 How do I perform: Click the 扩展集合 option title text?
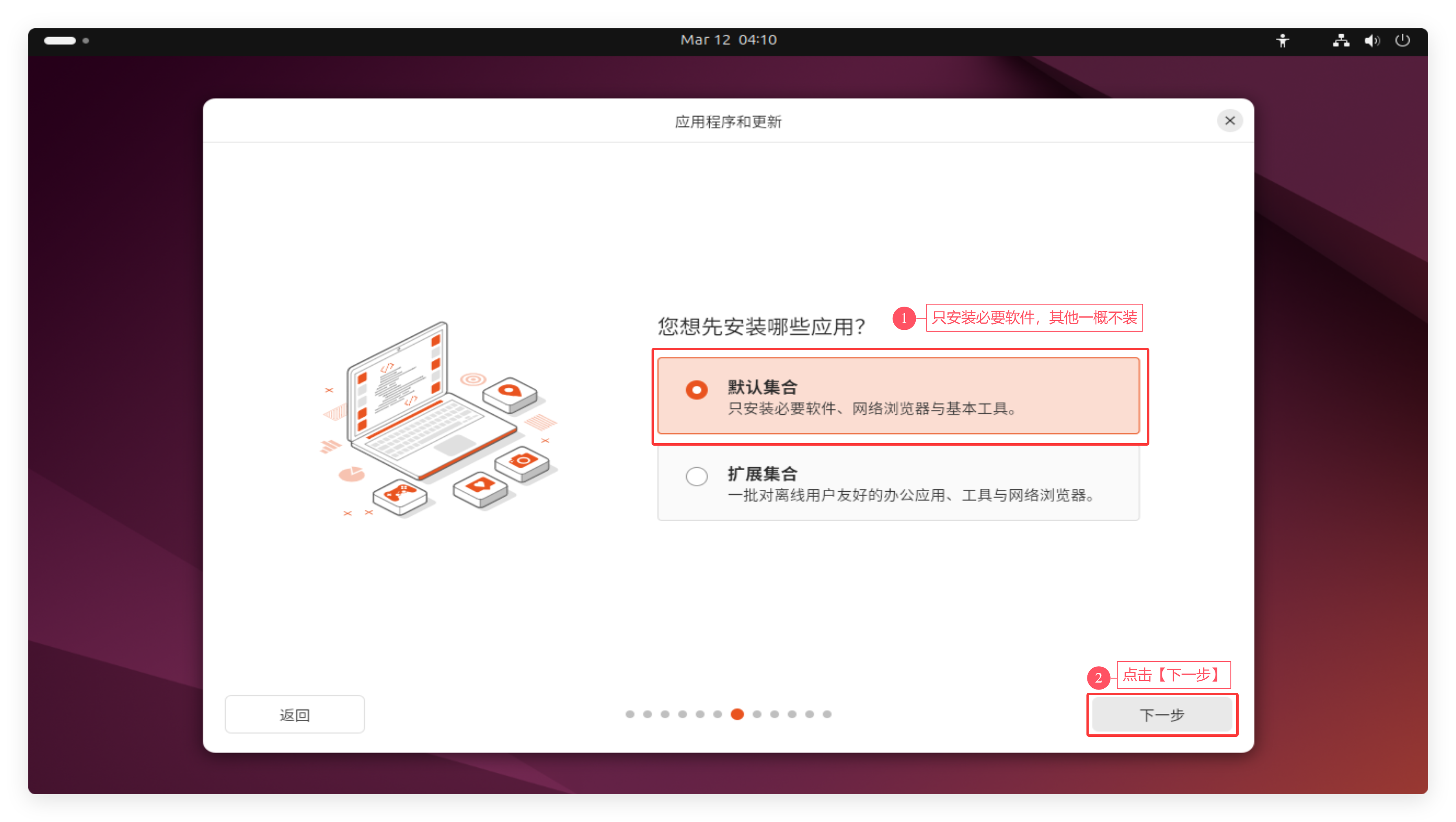tap(762, 474)
